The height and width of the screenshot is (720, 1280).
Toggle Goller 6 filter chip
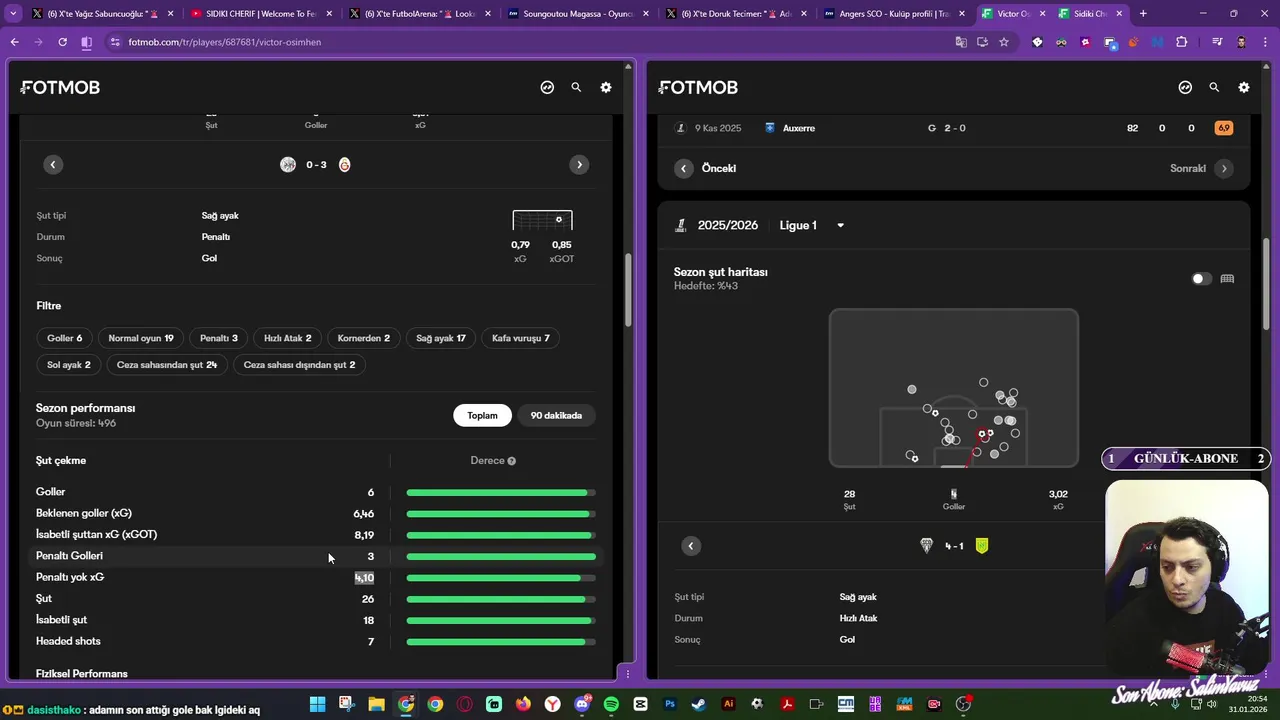[64, 338]
